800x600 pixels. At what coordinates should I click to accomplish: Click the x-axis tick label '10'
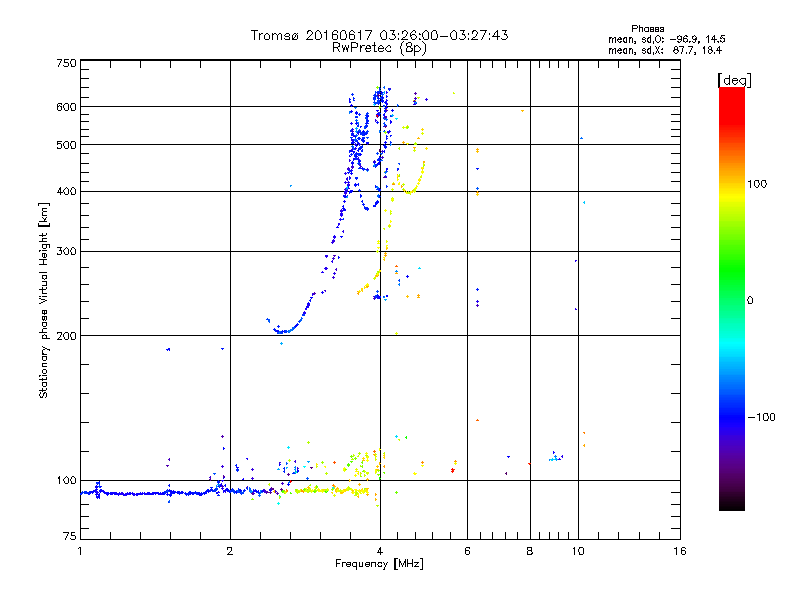click(578, 551)
